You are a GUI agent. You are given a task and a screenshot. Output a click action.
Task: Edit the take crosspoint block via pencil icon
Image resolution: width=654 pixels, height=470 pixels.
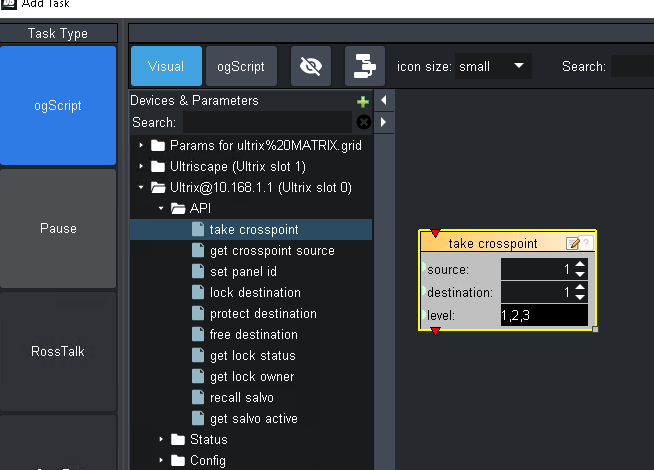pyautogui.click(x=573, y=243)
